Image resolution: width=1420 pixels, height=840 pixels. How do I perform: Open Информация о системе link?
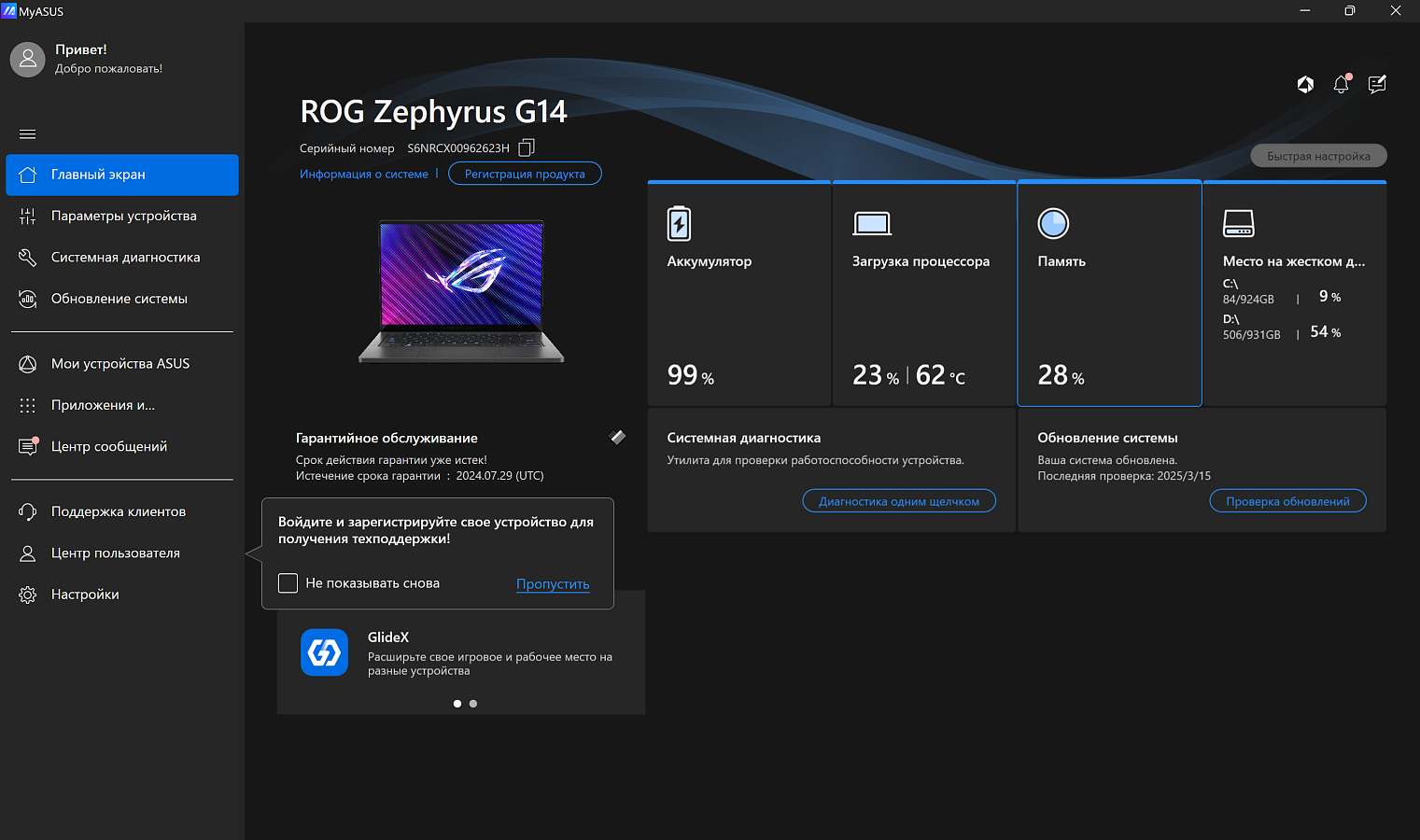364,174
